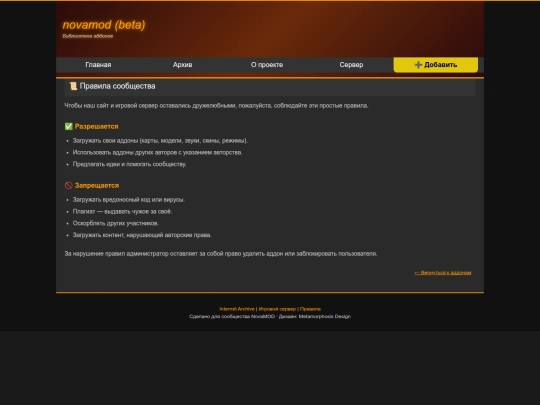540x405 pixels.
Task: Open the Правила footer link
Action: tap(310, 309)
